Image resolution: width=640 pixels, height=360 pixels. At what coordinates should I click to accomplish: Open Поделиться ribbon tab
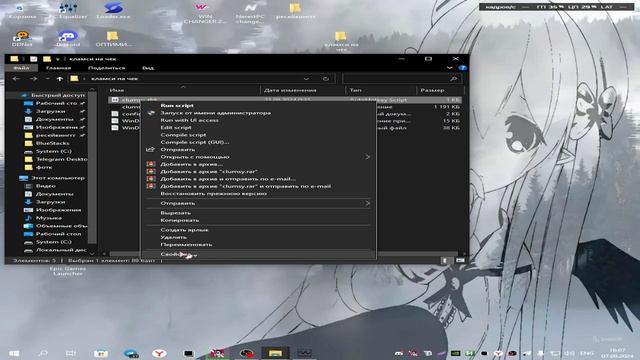107,68
